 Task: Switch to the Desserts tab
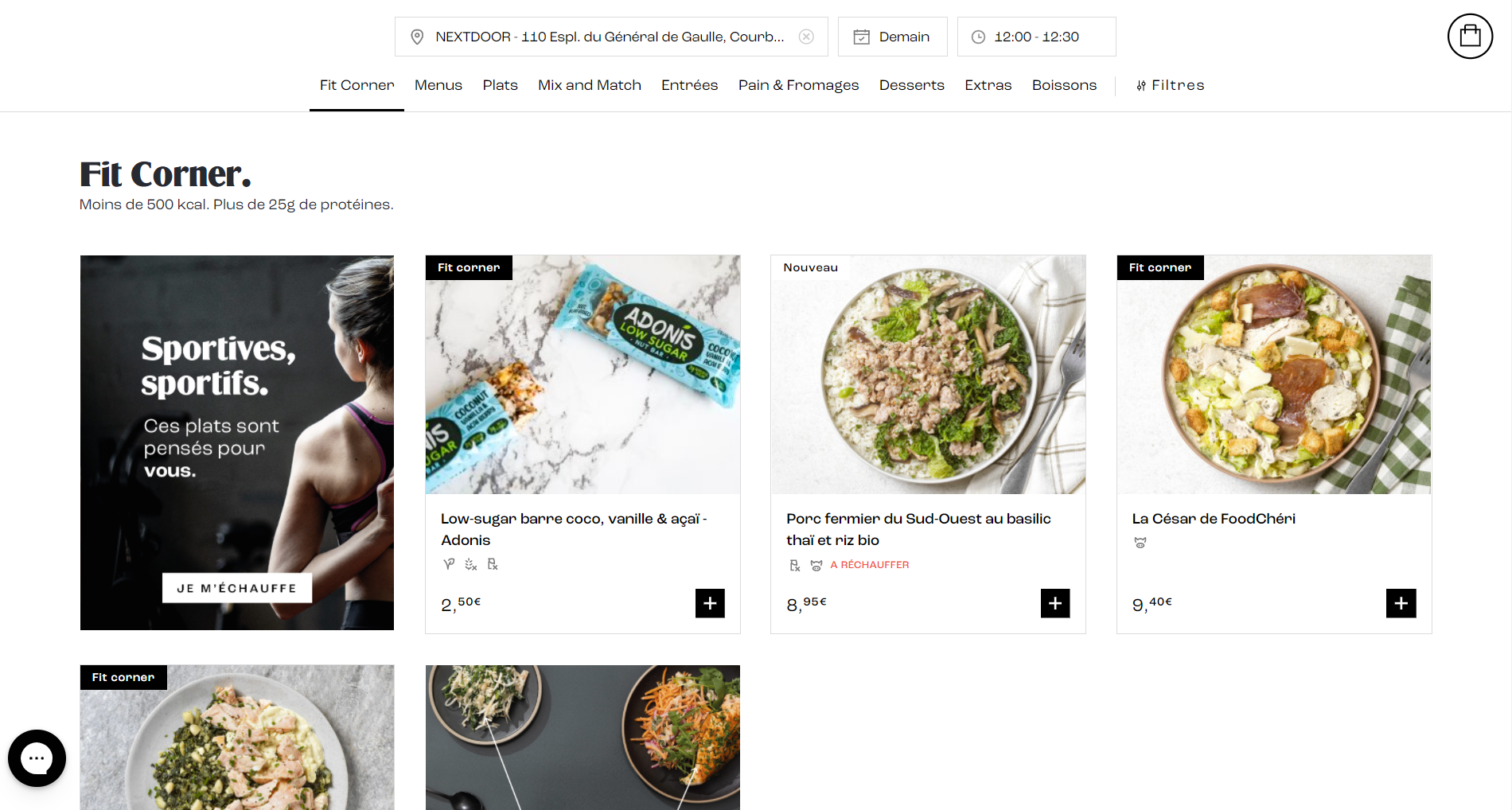click(x=911, y=85)
